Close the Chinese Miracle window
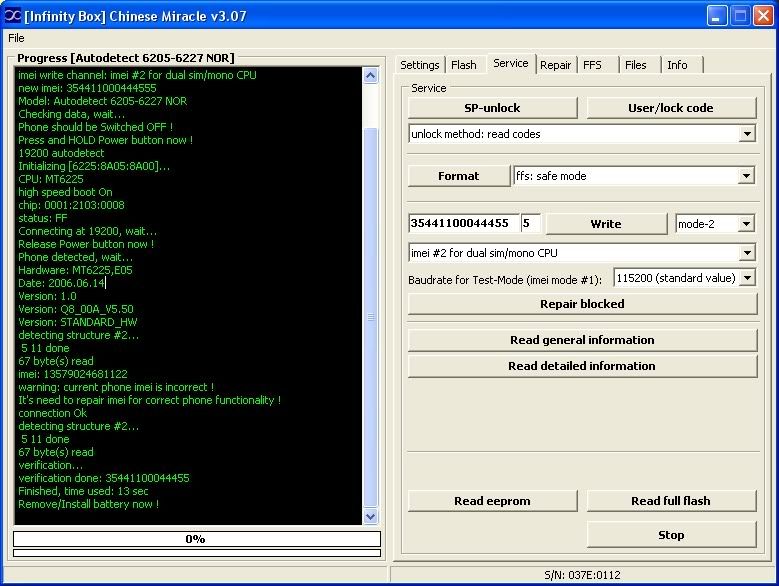This screenshot has width=779, height=586. (763, 15)
